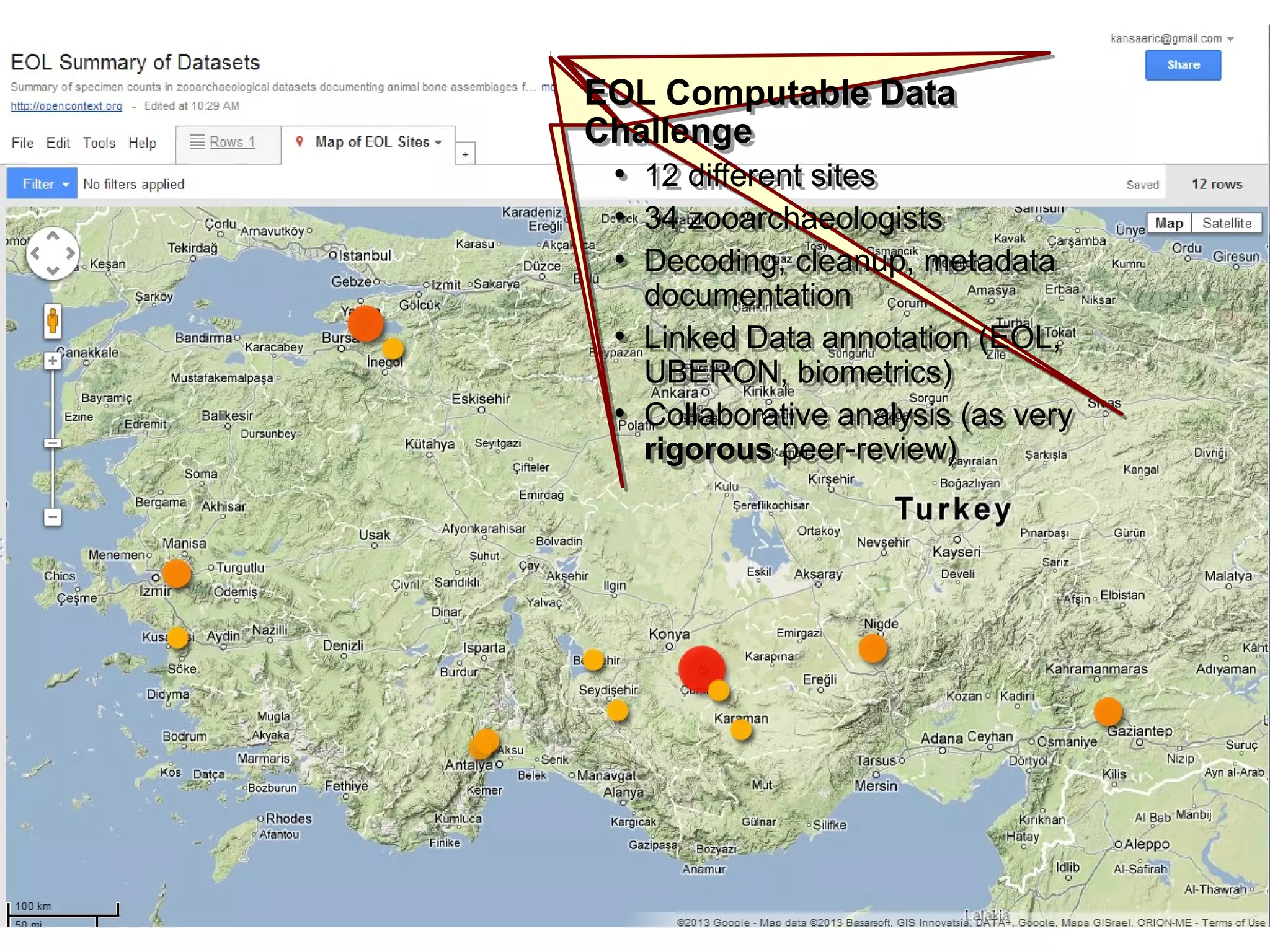Click the orange marker near Gaziantep
The image size is (1270, 952).
[x=1108, y=711]
